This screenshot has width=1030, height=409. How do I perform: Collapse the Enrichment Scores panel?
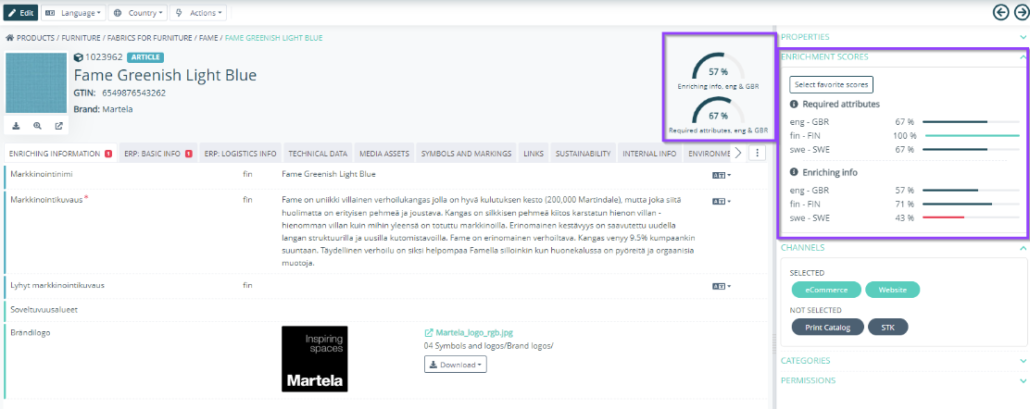tap(903, 57)
